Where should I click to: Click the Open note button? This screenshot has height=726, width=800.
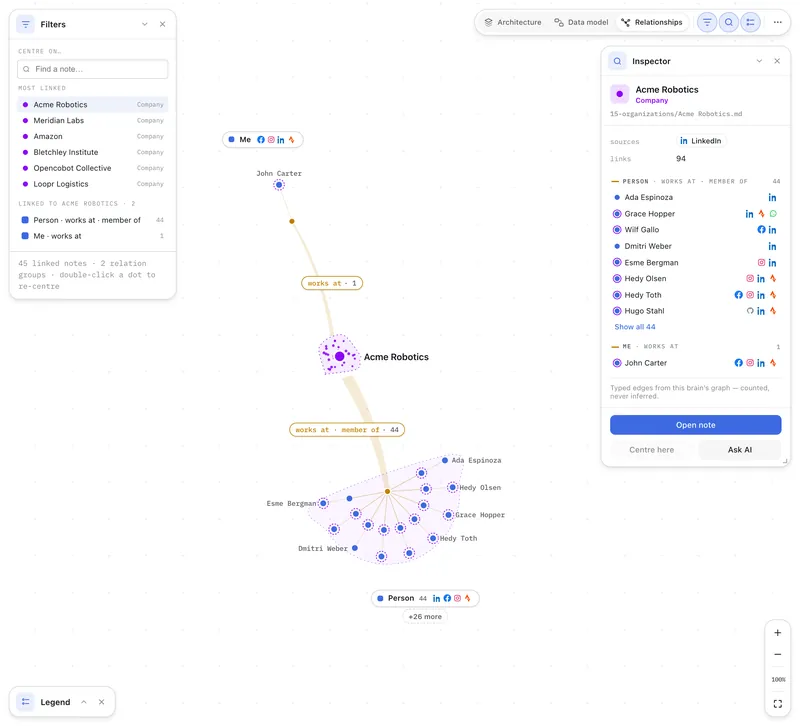[695, 425]
